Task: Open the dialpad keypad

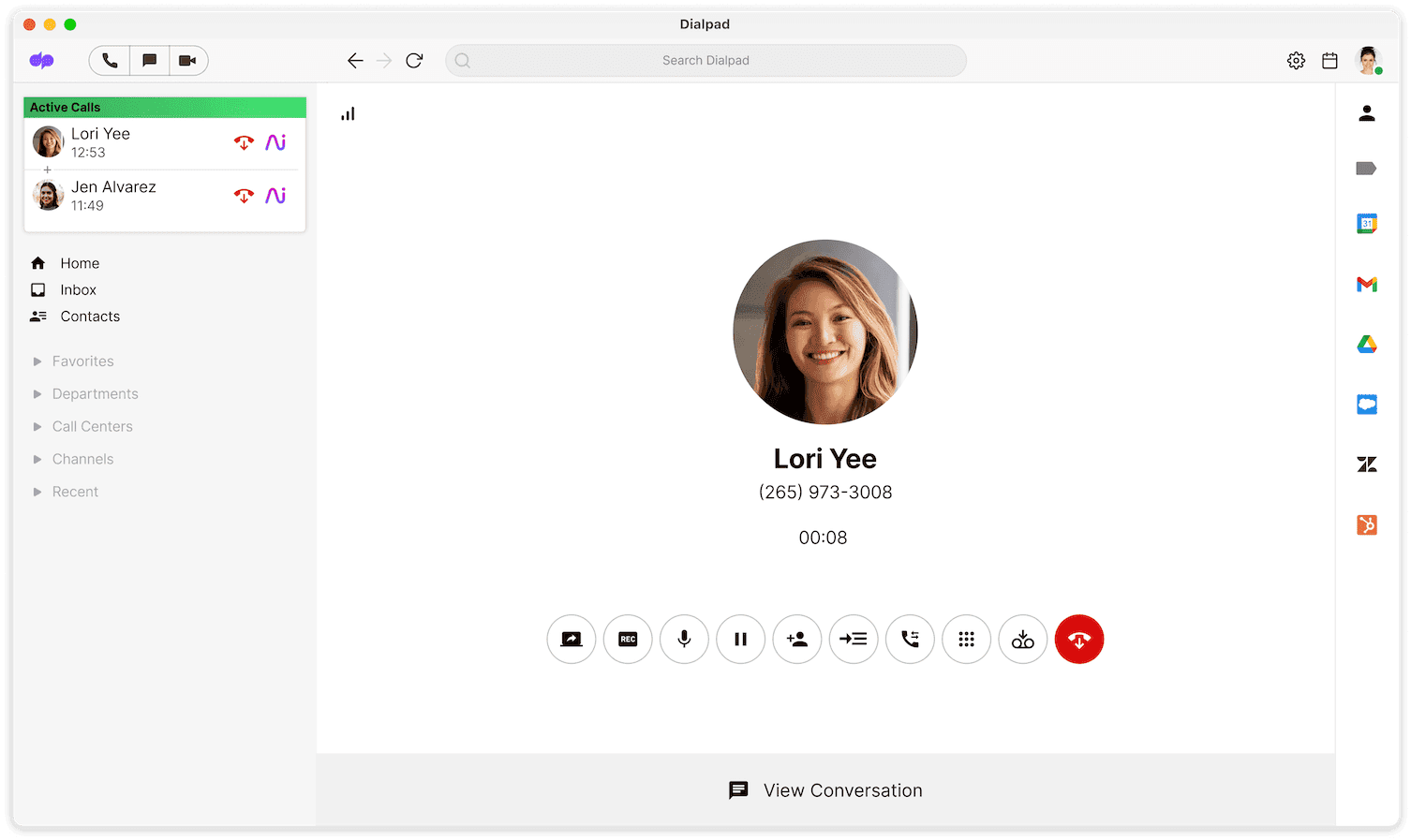Action: point(966,639)
